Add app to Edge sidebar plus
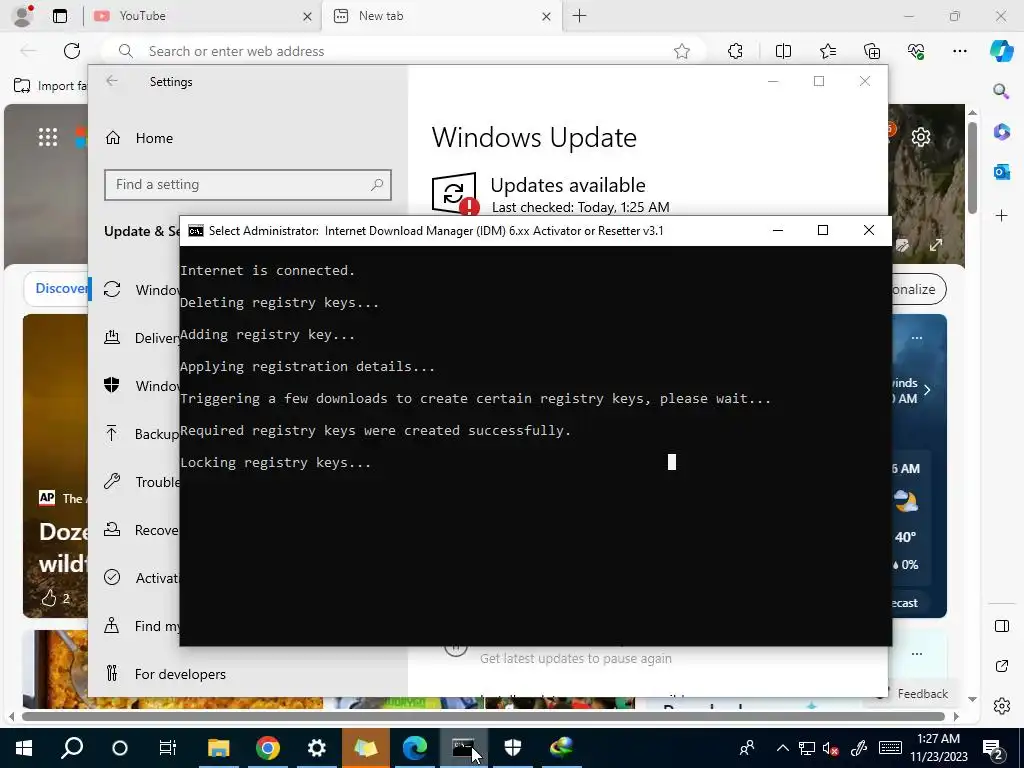The width and height of the screenshot is (1024, 768). point(1001,216)
